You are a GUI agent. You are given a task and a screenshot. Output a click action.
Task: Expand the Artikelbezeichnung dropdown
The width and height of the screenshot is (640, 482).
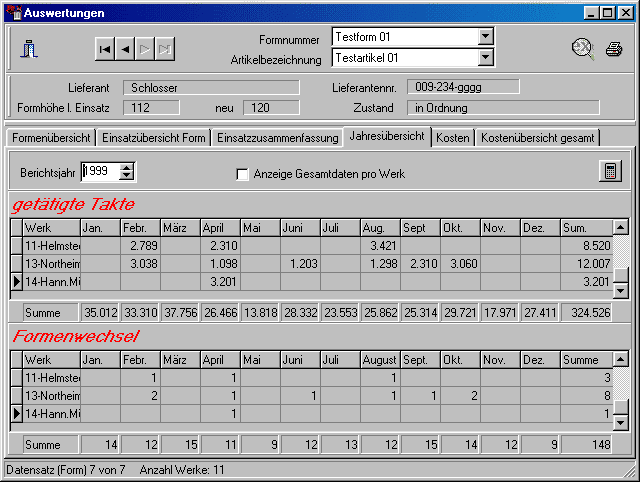pyautogui.click(x=486, y=58)
